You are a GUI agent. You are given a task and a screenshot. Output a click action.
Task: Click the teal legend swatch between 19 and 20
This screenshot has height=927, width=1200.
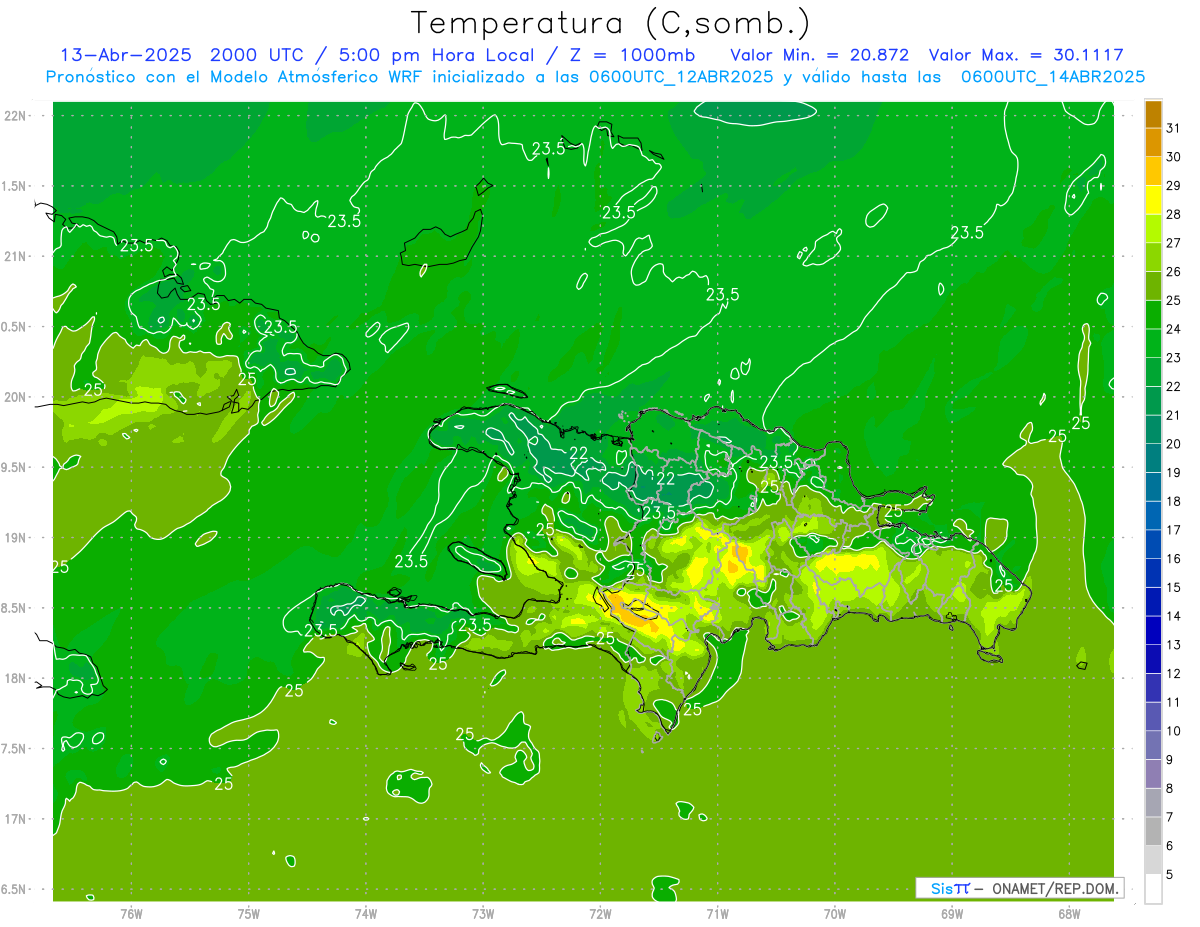tap(1153, 459)
